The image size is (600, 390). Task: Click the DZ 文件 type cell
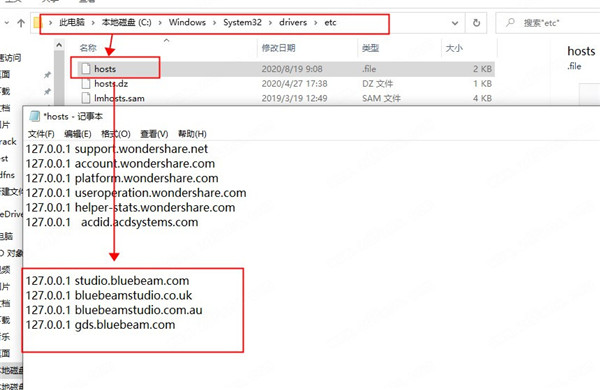pyautogui.click(x=378, y=83)
